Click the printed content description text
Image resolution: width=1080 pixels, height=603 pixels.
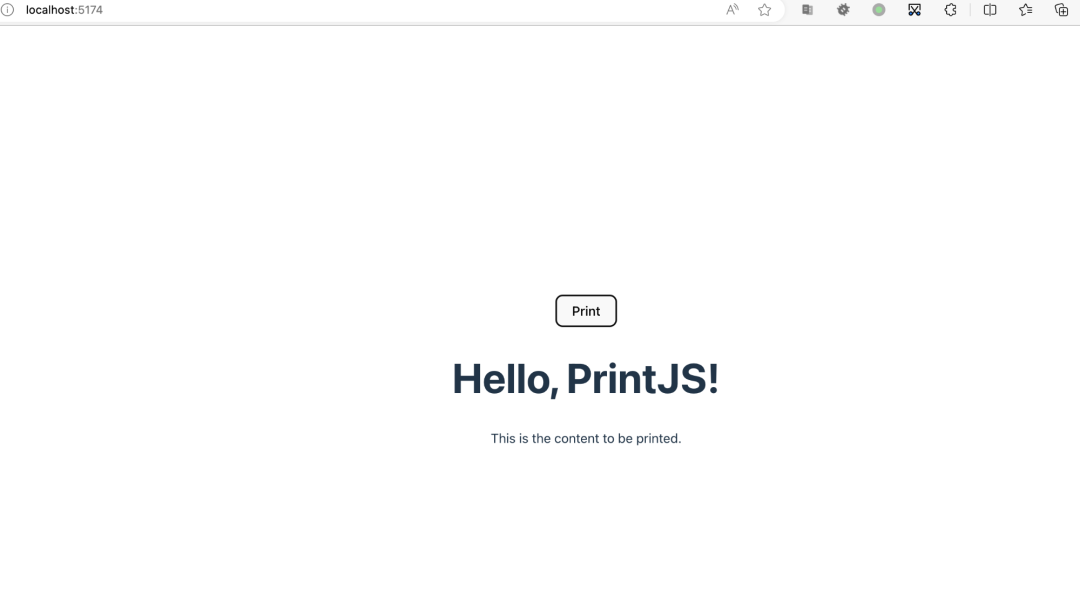(586, 438)
